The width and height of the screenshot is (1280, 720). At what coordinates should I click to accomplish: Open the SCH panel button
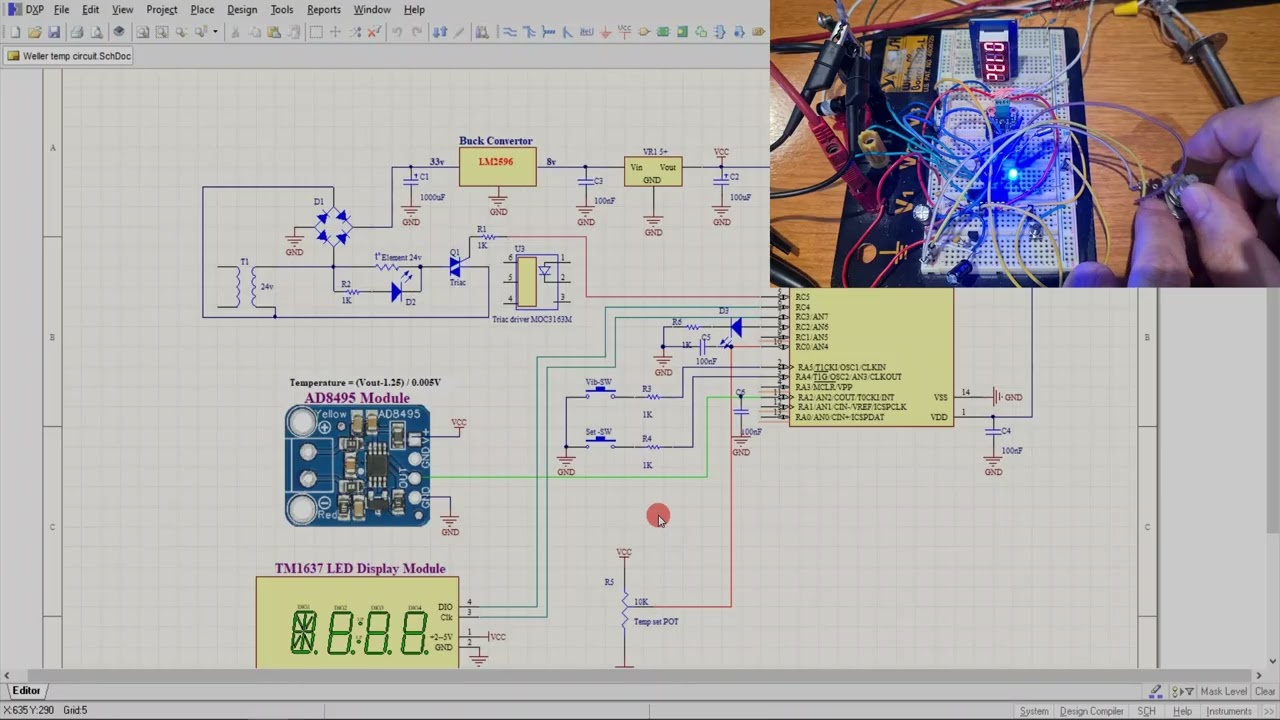(1146, 711)
